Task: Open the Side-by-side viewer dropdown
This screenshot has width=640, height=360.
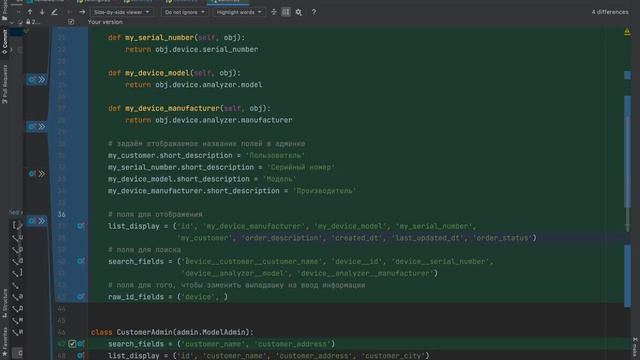Action: coord(121,12)
